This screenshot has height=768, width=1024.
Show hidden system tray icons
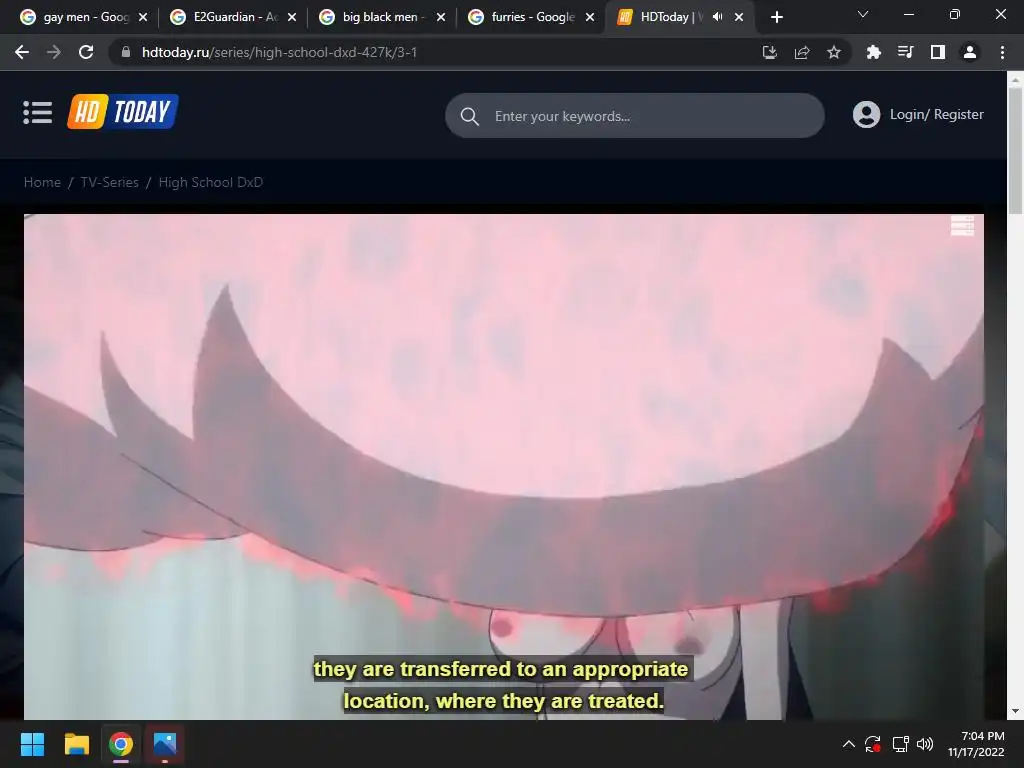(x=848, y=744)
